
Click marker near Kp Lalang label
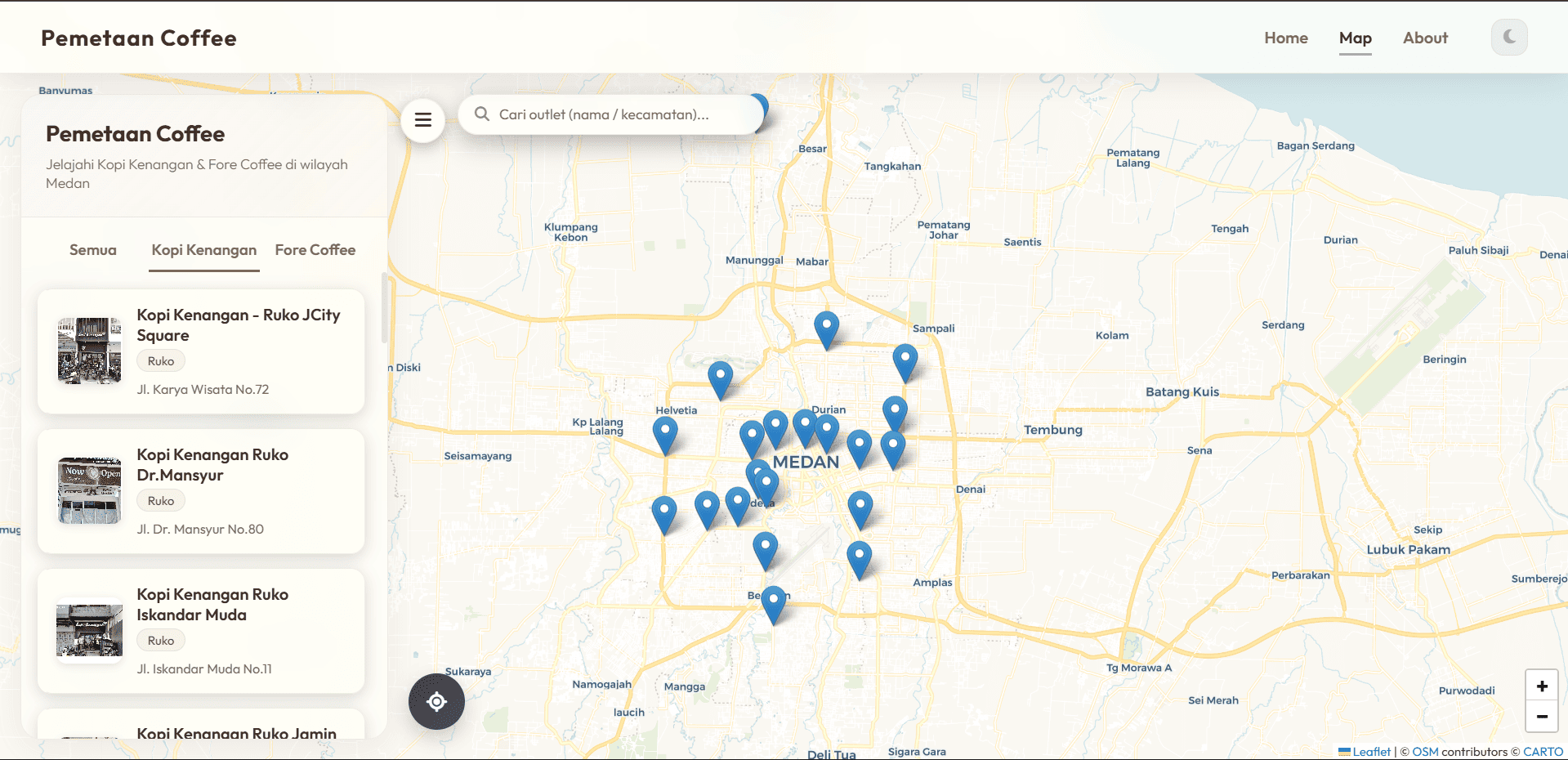click(x=665, y=435)
